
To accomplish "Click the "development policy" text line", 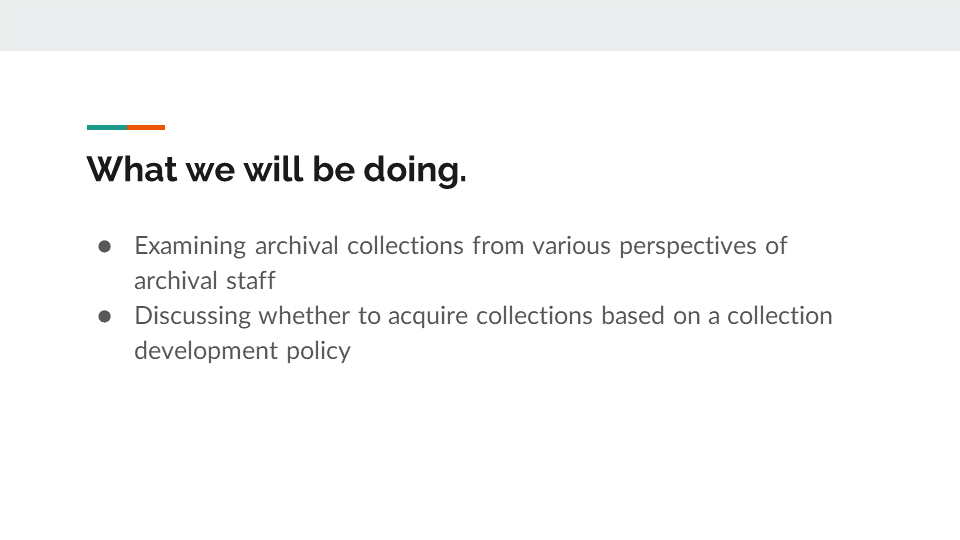I will [242, 351].
